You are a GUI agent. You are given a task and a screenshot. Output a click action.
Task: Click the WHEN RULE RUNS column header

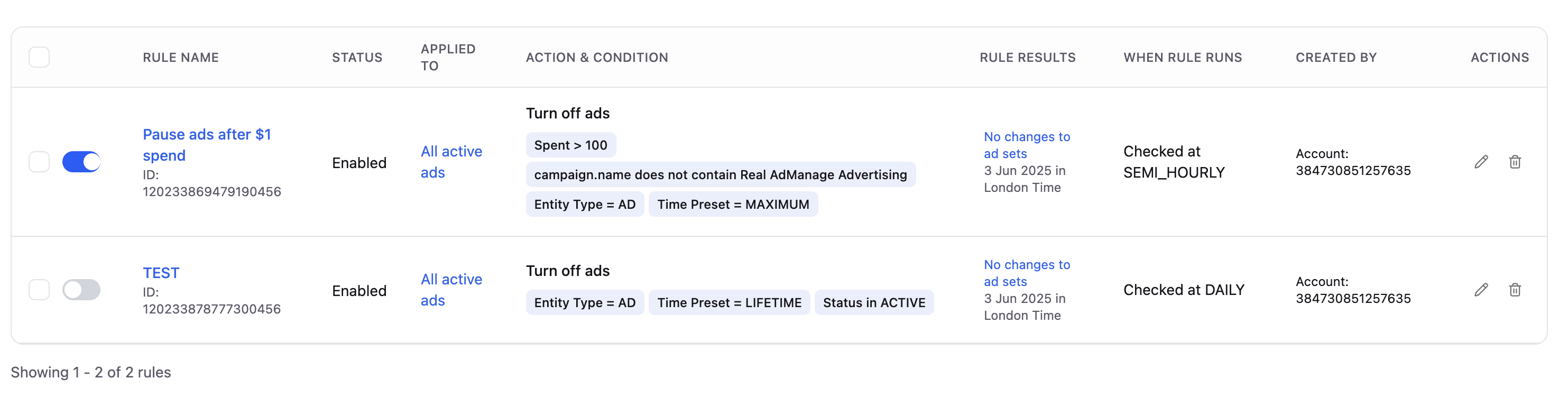[x=1182, y=57]
